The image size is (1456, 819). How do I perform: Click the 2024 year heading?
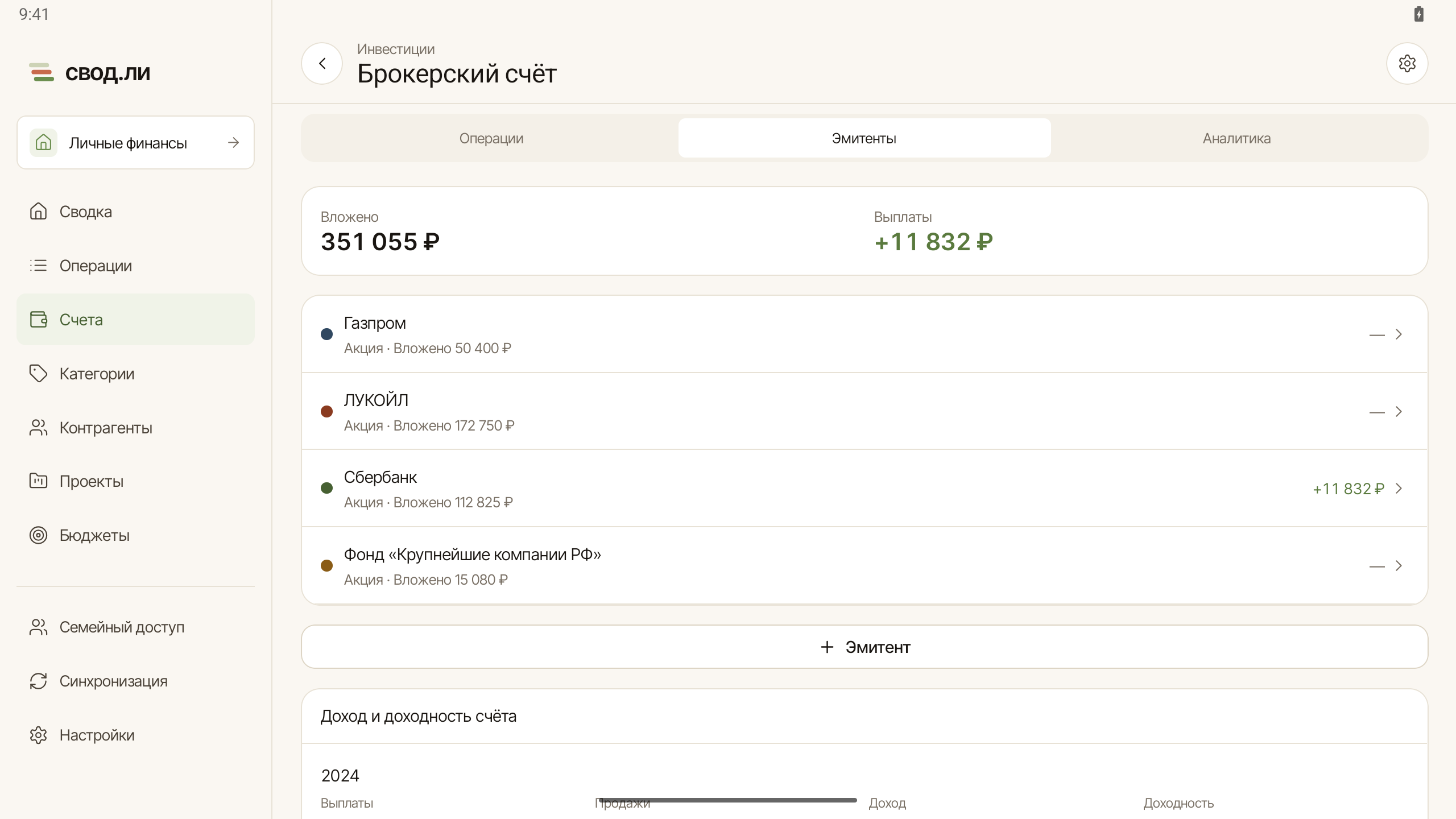[x=340, y=775]
